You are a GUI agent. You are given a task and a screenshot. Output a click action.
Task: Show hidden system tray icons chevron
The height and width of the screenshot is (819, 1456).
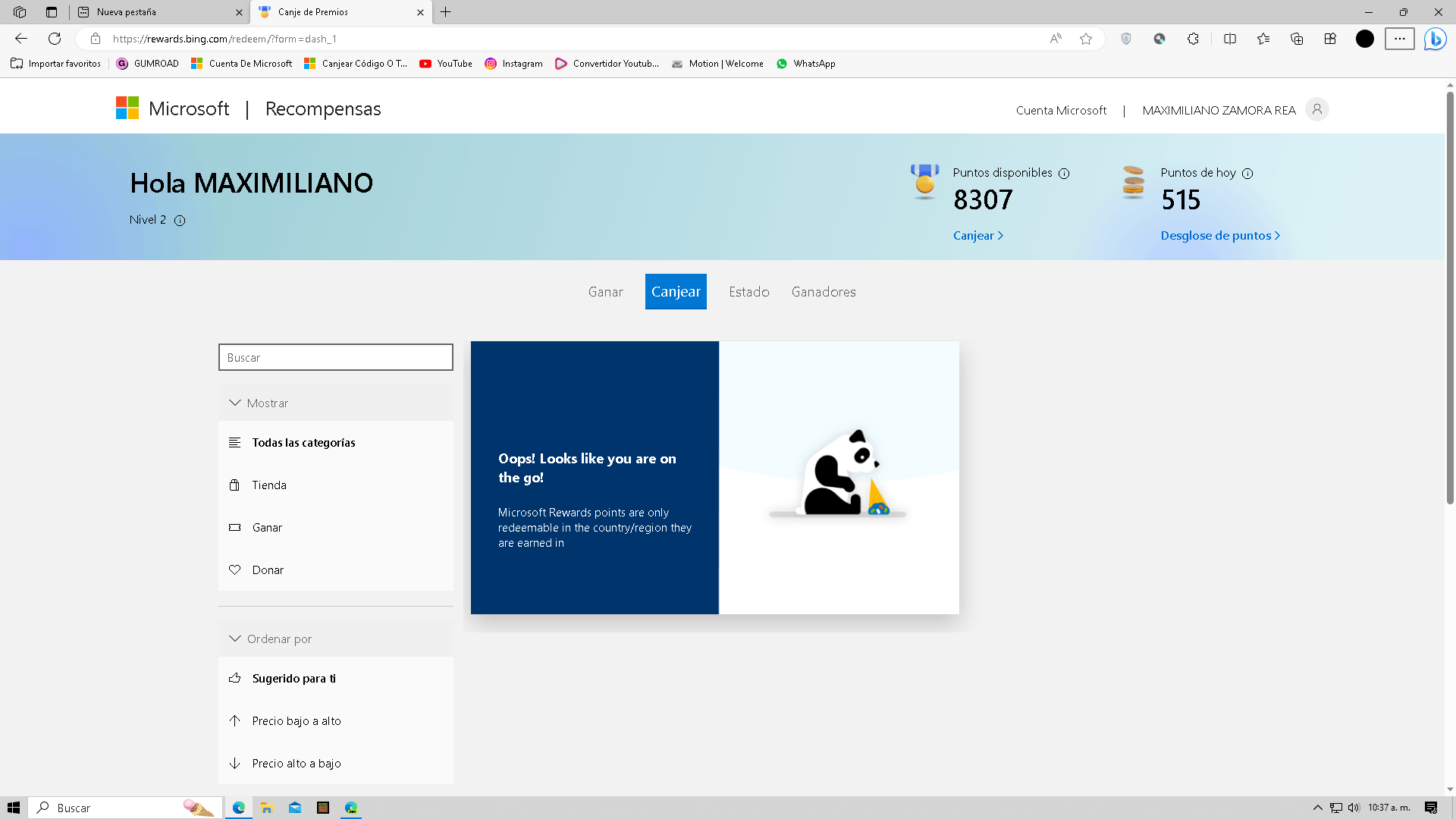click(1318, 808)
